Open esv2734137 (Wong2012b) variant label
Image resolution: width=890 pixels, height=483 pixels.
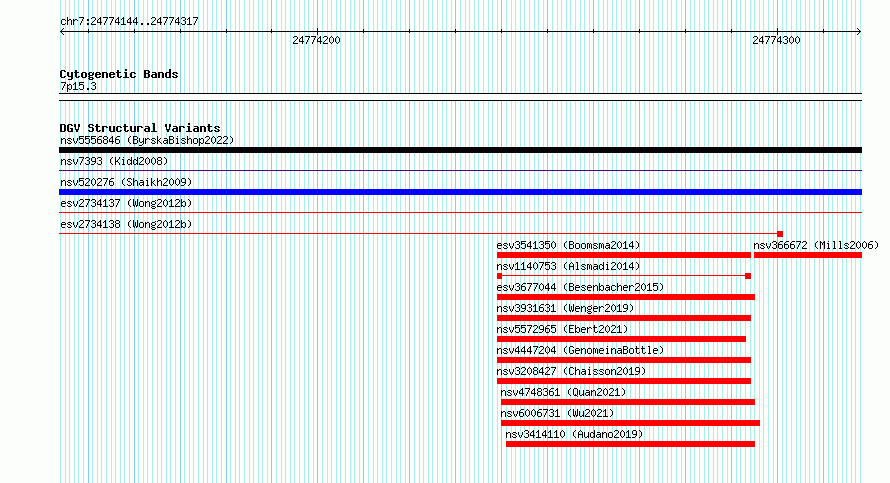pyautogui.click(x=126, y=203)
